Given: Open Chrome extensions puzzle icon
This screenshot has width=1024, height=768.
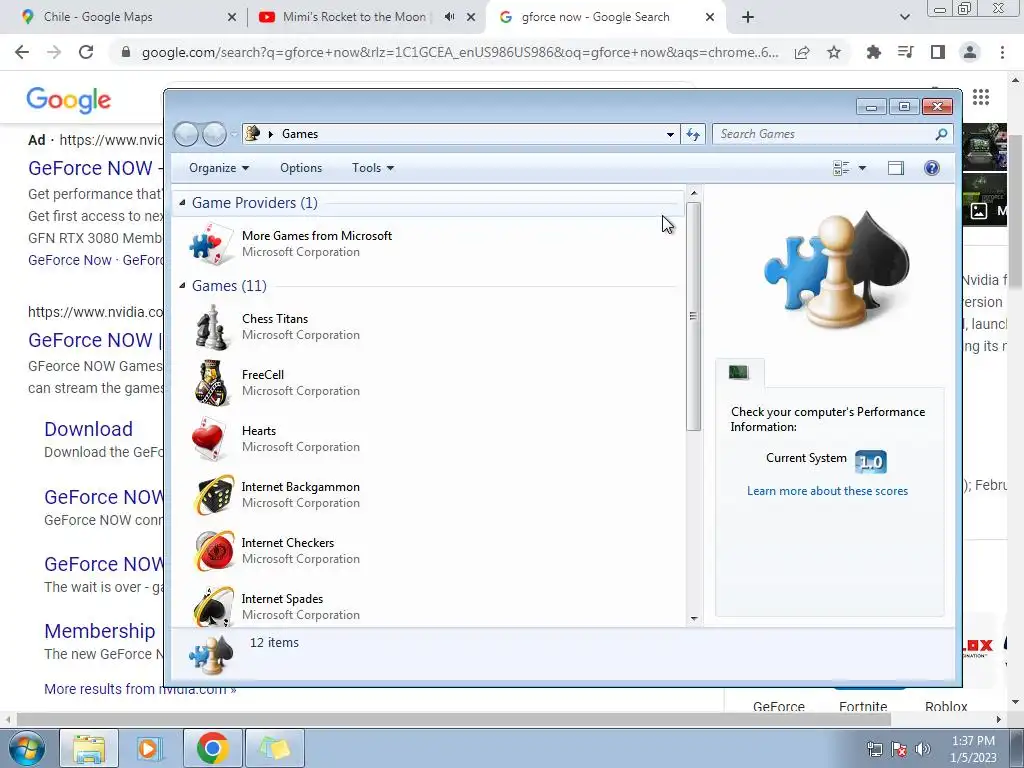Looking at the screenshot, I should coord(873,52).
